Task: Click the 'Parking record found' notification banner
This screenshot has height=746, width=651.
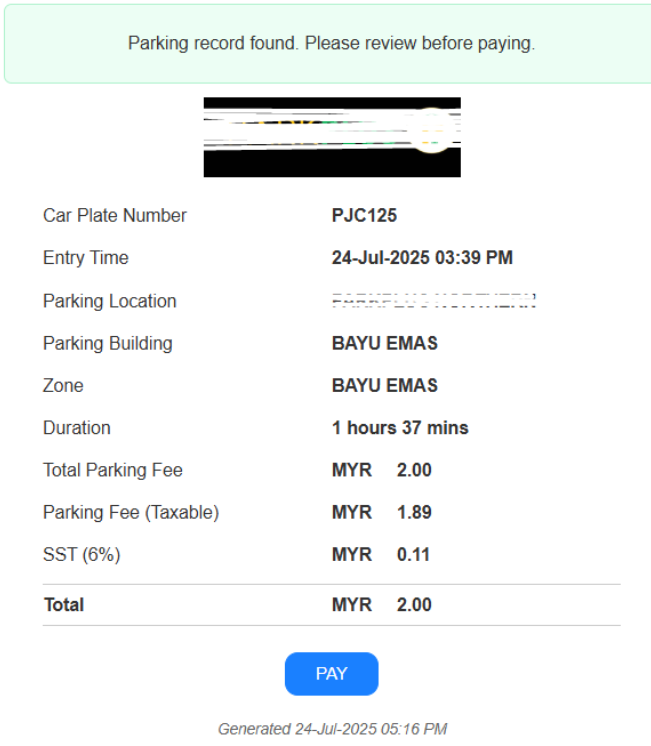Action: point(328,44)
